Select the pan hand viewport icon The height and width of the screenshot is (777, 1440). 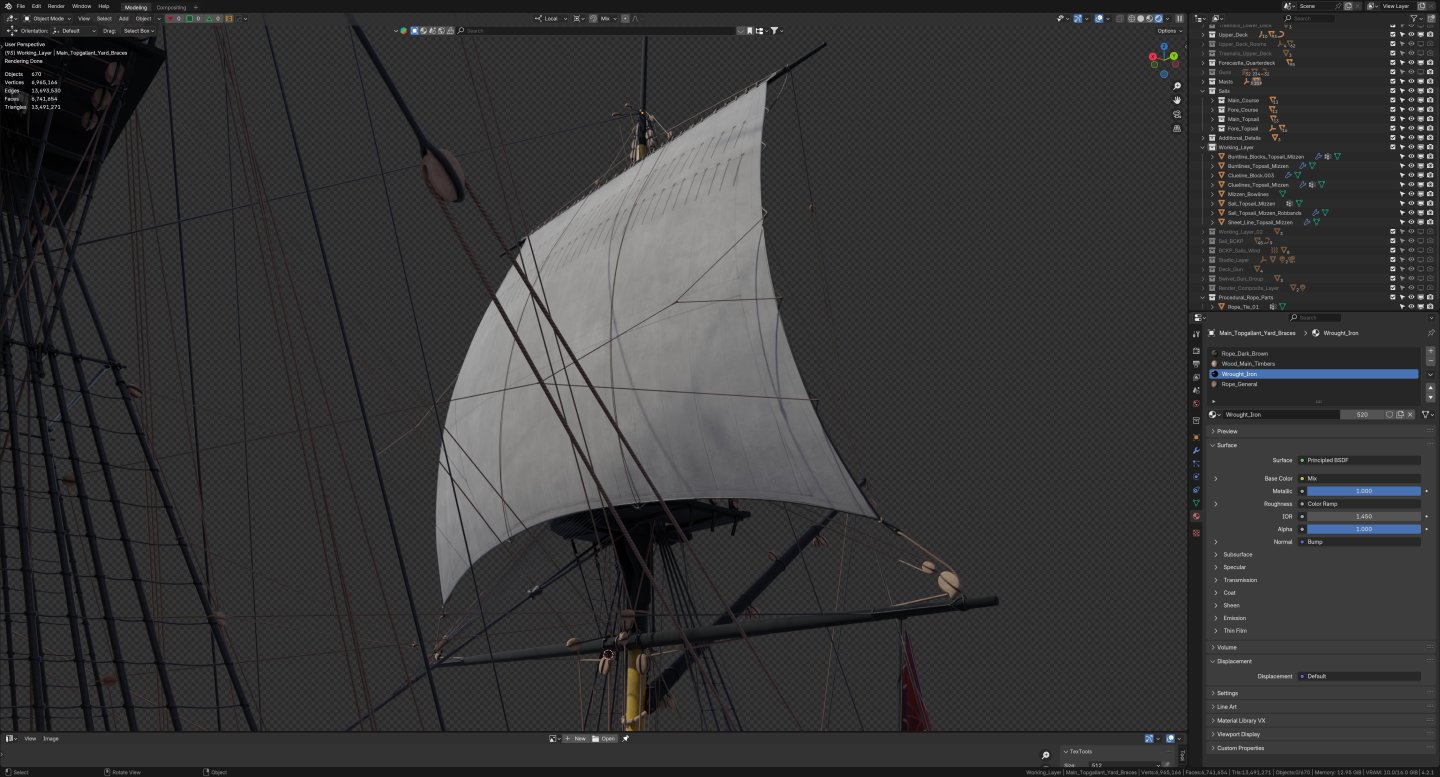point(1178,100)
